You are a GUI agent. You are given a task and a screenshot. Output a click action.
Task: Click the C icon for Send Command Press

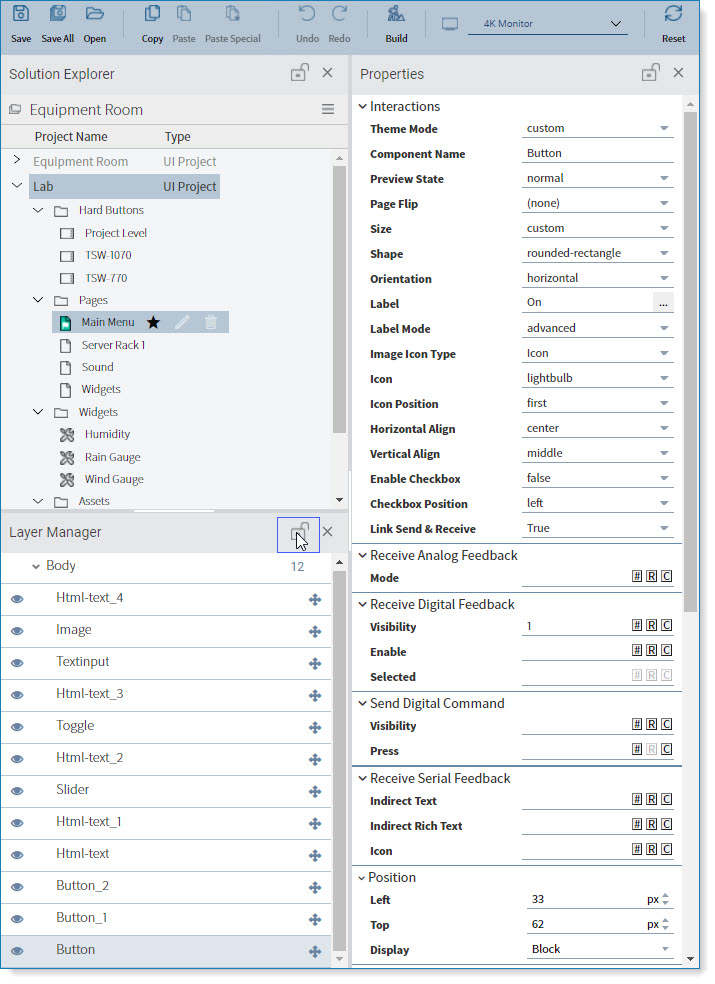pos(667,749)
